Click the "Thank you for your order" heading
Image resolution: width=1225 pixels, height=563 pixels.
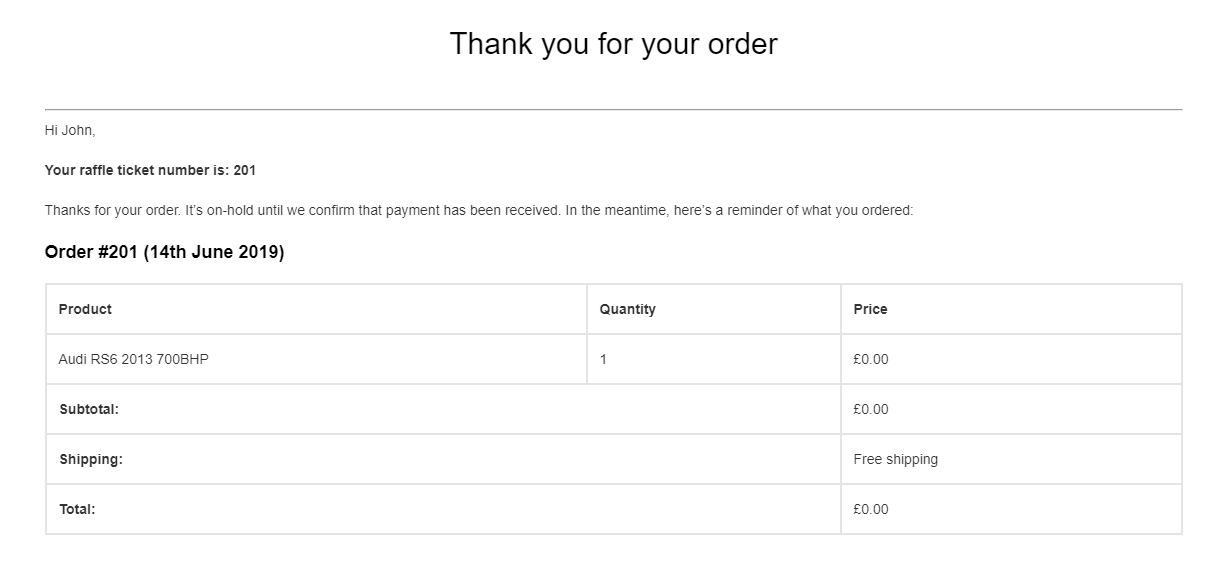(613, 44)
